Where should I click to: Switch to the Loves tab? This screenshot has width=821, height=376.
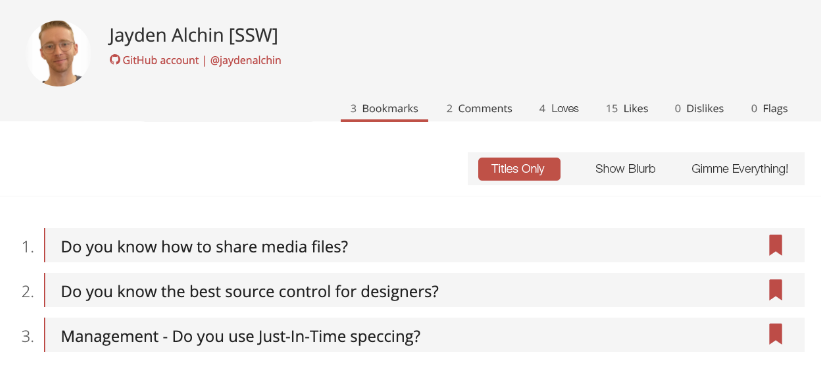pos(559,108)
